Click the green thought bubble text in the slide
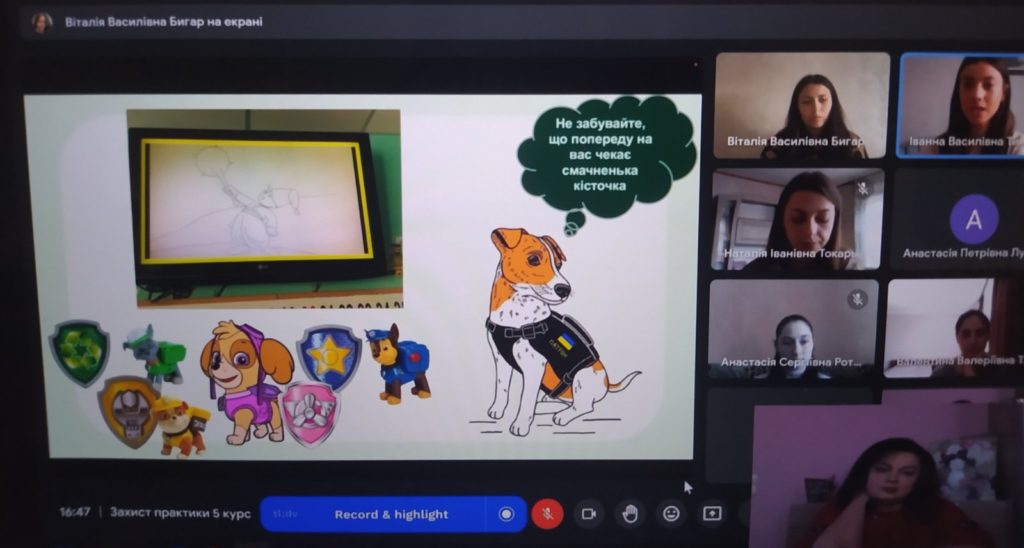Screen dimensions: 1024x548 [x=601, y=155]
